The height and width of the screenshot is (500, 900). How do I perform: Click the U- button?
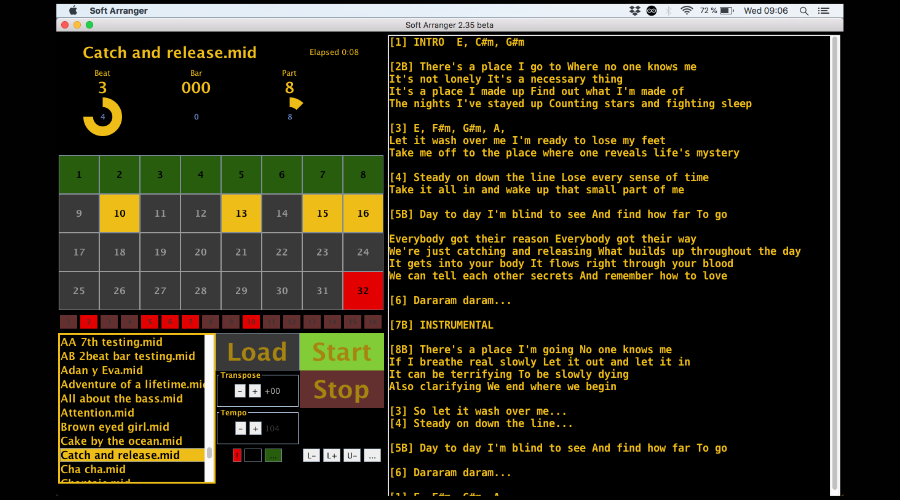(352, 456)
